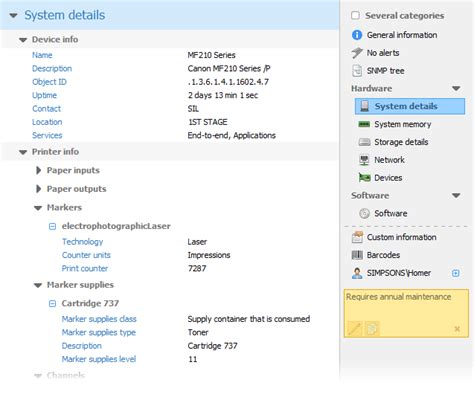Select the Devices category
The image size is (474, 394).
click(x=388, y=178)
